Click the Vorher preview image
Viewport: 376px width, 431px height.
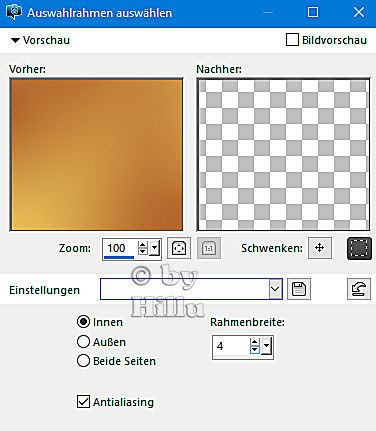(96, 154)
